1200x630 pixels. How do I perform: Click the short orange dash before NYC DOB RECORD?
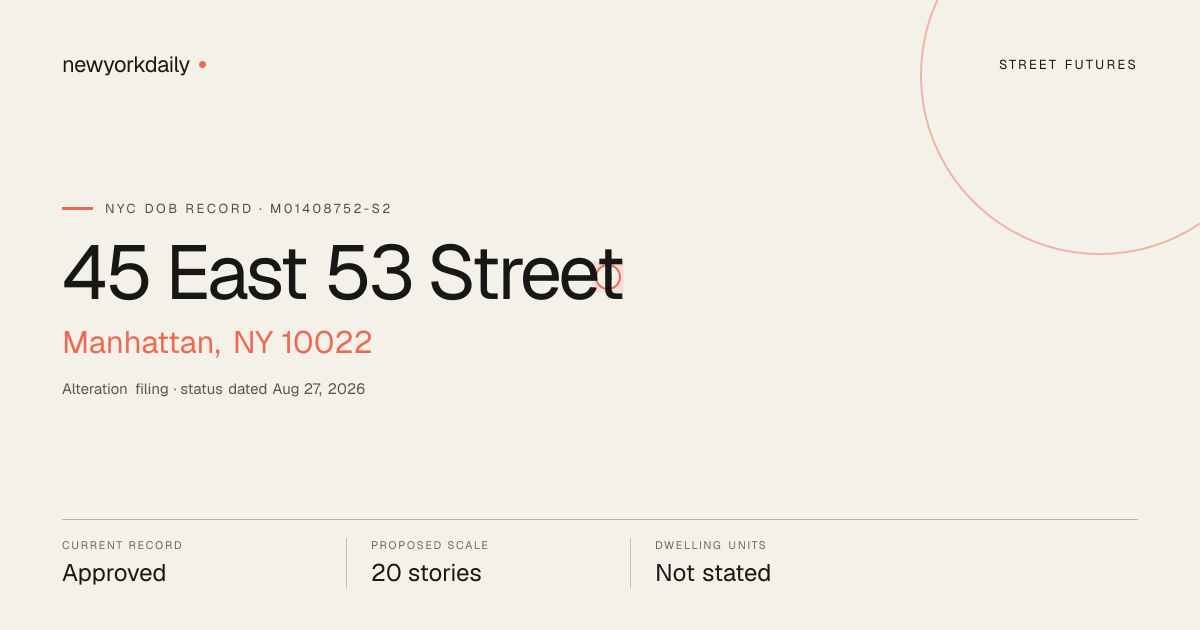point(77,208)
